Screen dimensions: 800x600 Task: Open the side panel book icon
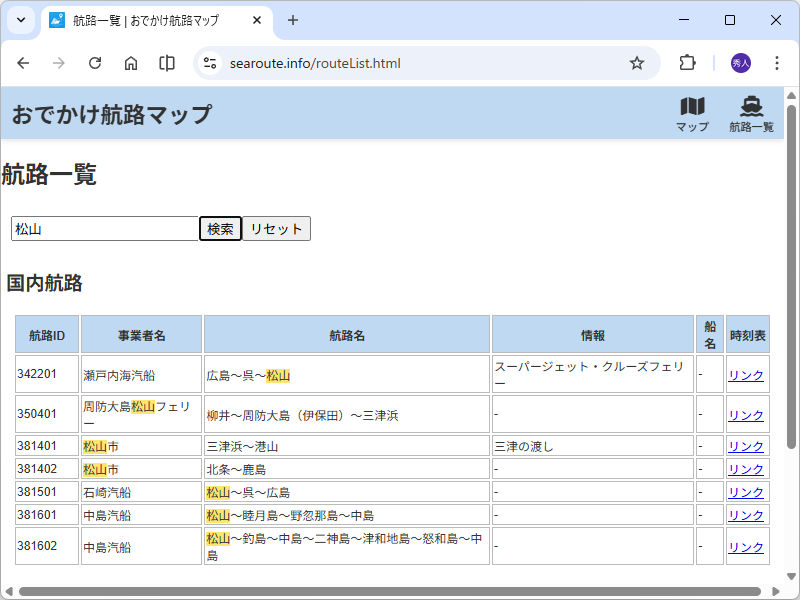pyautogui.click(x=166, y=63)
